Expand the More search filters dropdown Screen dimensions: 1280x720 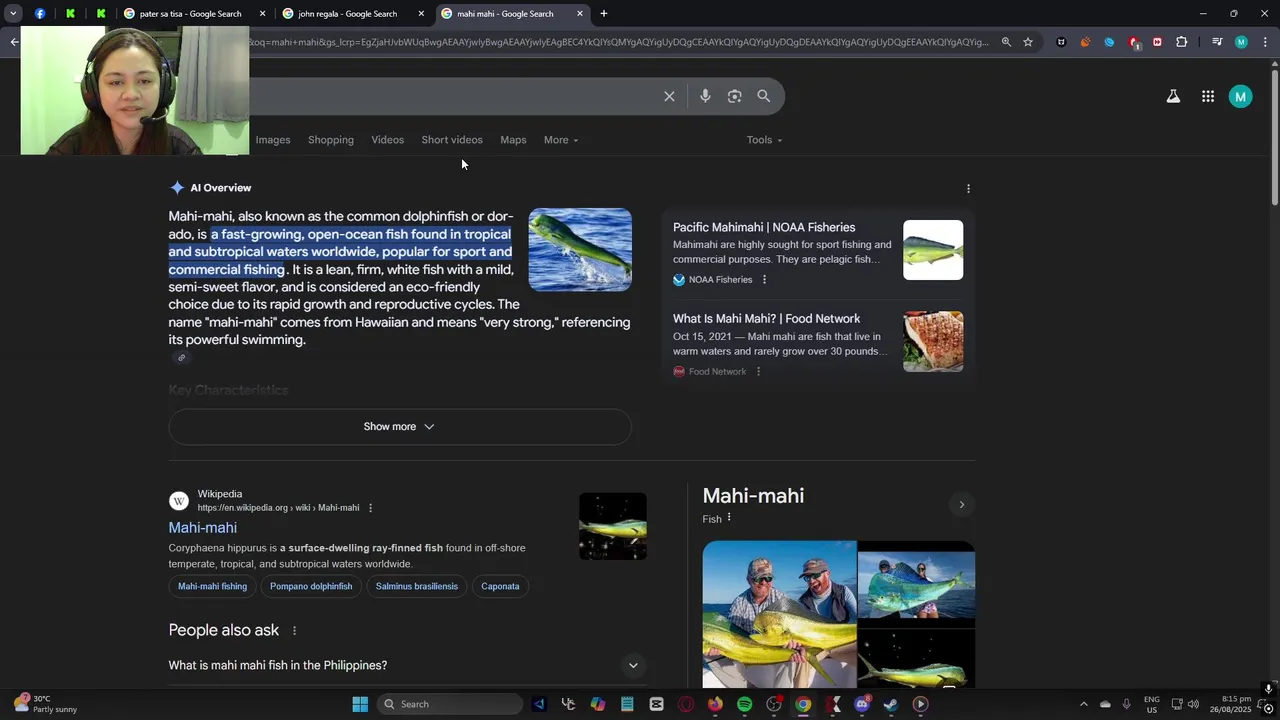click(x=561, y=140)
